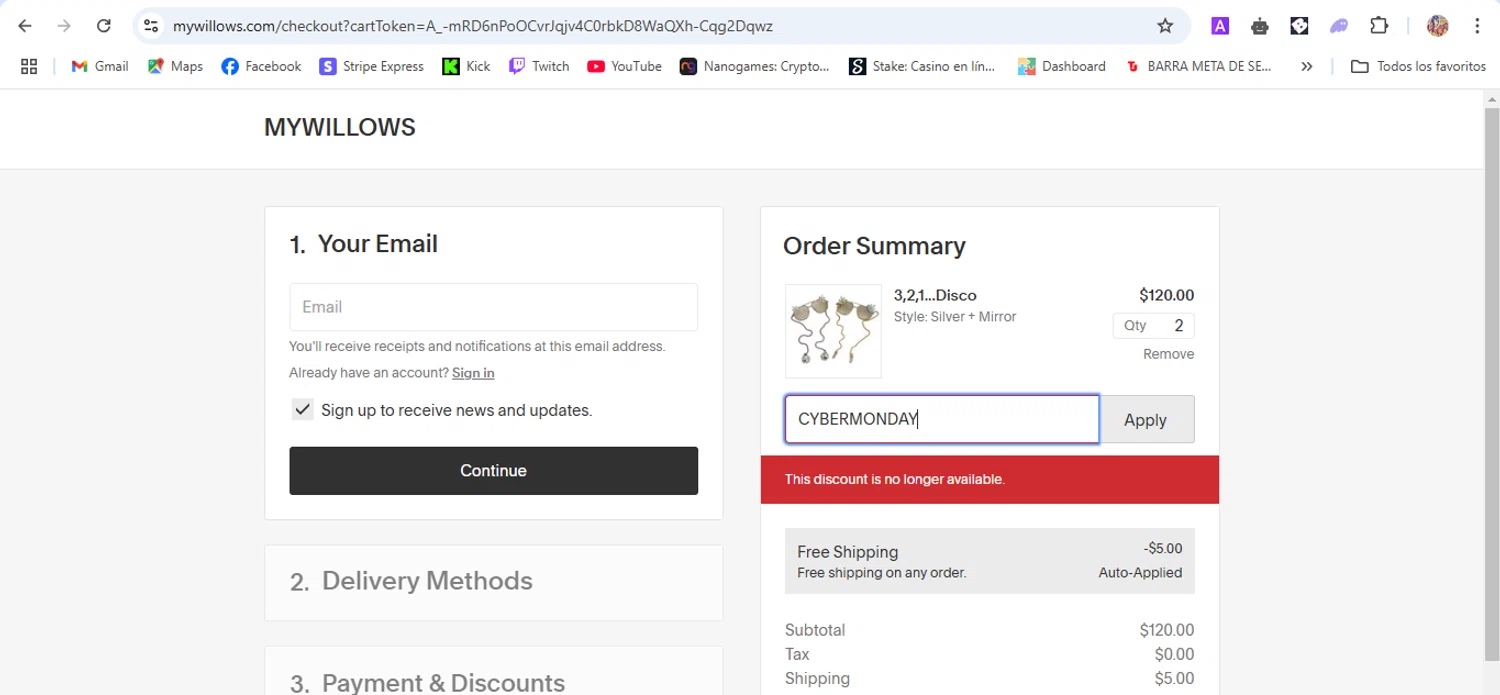
Task: Open the YouTube bookmark
Action: pos(624,66)
